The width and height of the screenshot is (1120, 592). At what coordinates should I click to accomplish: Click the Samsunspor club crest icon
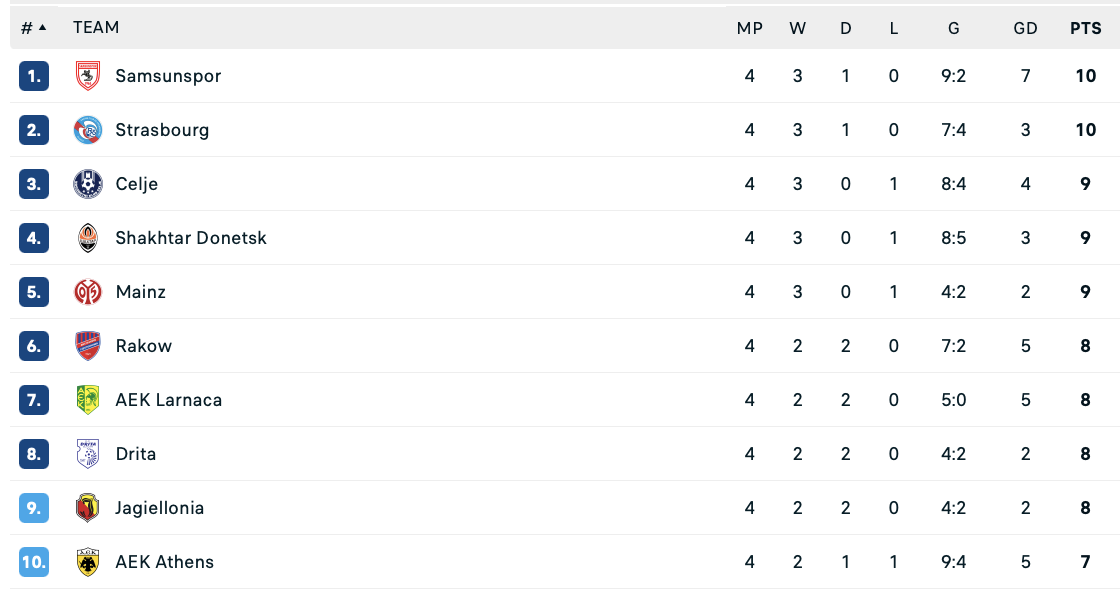tap(88, 76)
